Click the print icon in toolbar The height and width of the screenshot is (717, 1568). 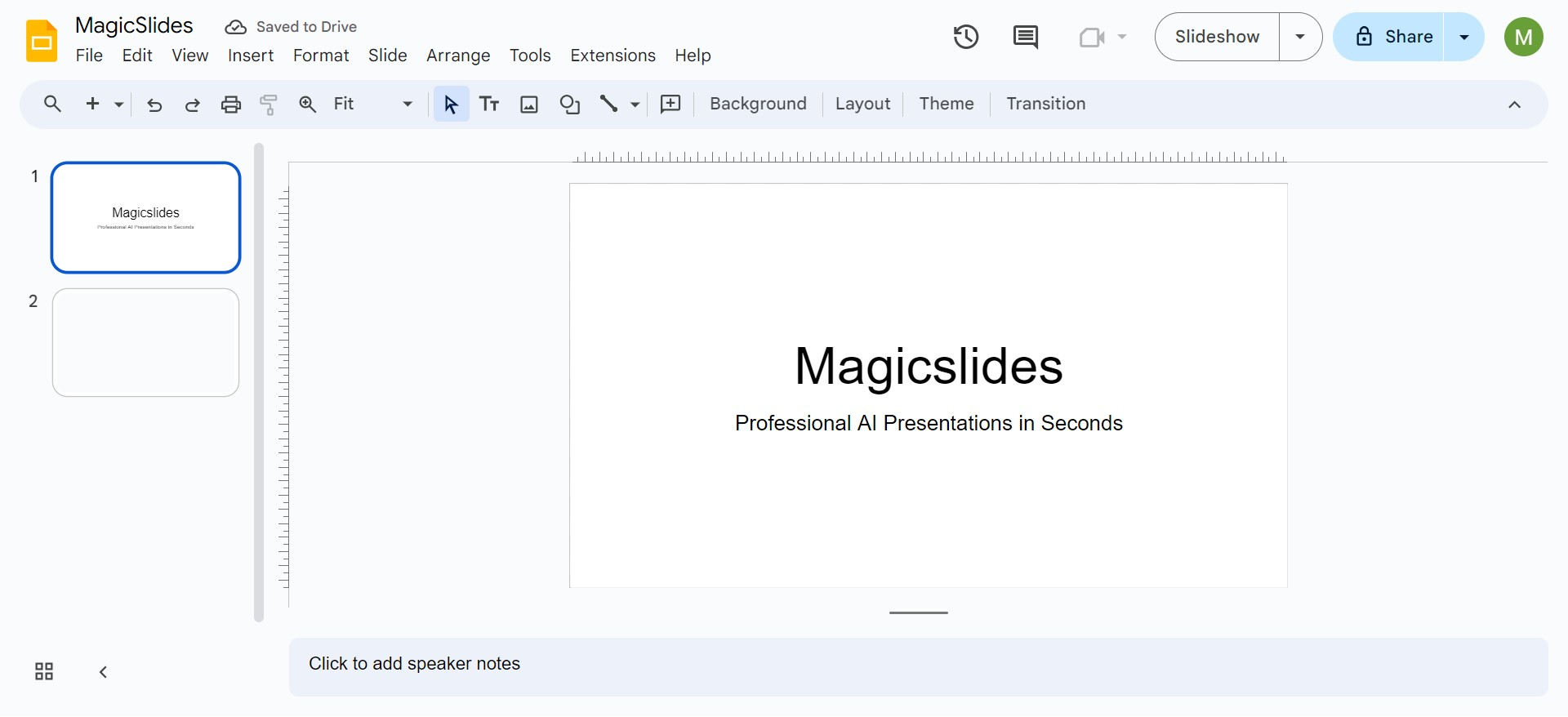[231, 105]
